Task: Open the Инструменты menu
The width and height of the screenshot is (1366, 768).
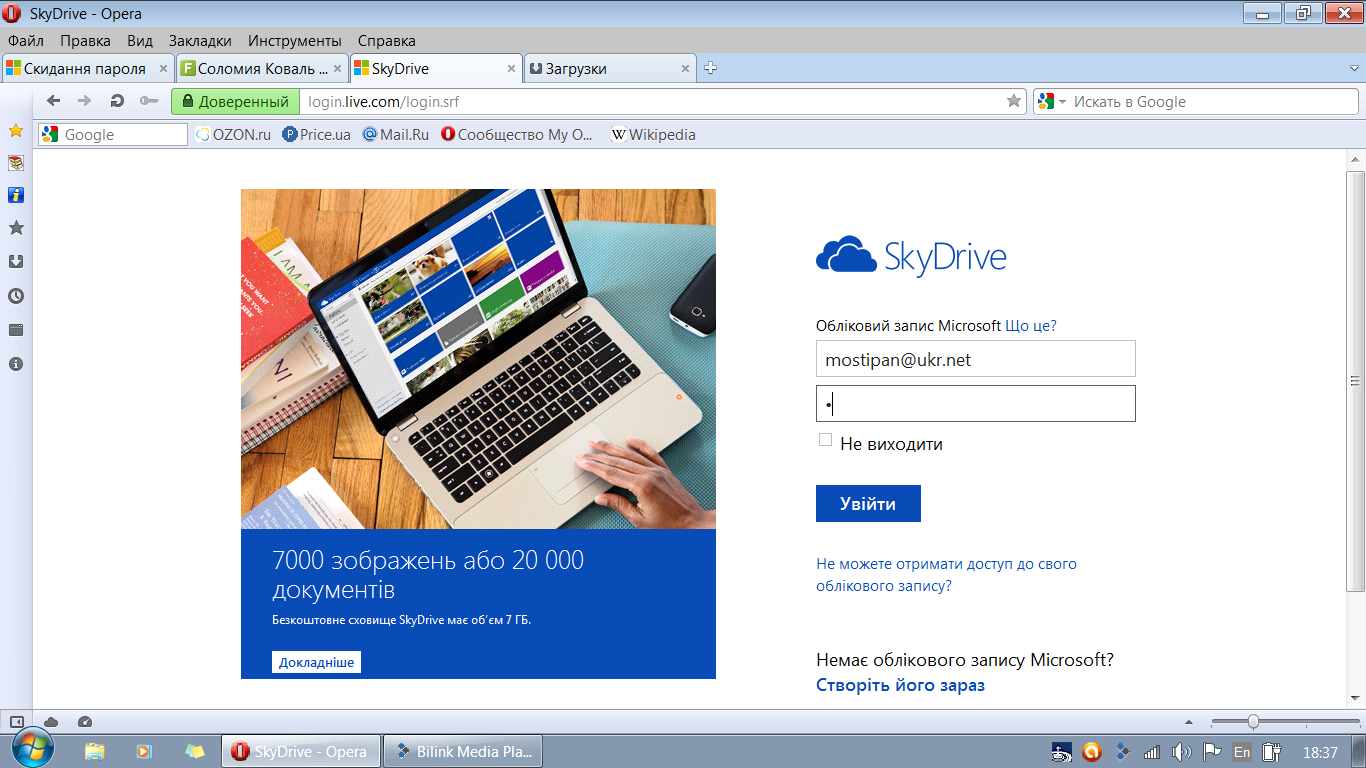Action: [x=295, y=41]
